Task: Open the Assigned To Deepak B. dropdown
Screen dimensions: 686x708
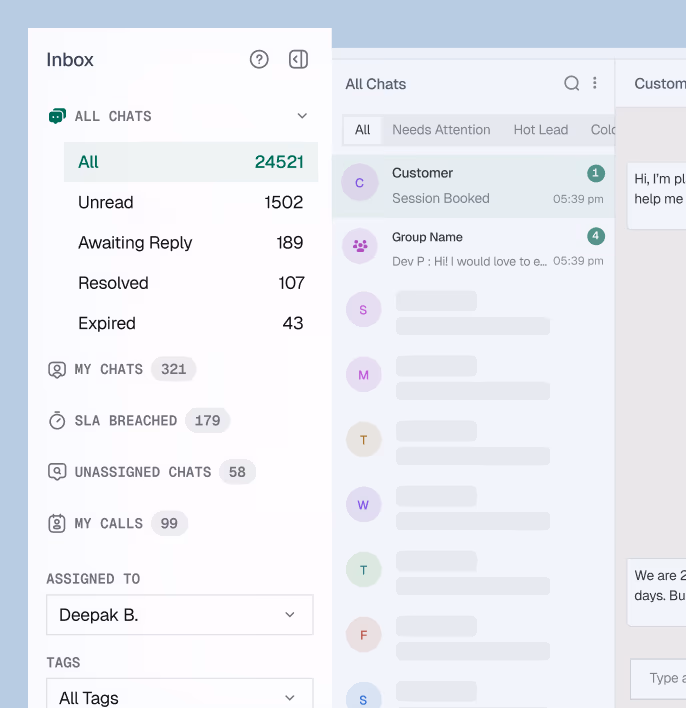Action: click(x=180, y=615)
